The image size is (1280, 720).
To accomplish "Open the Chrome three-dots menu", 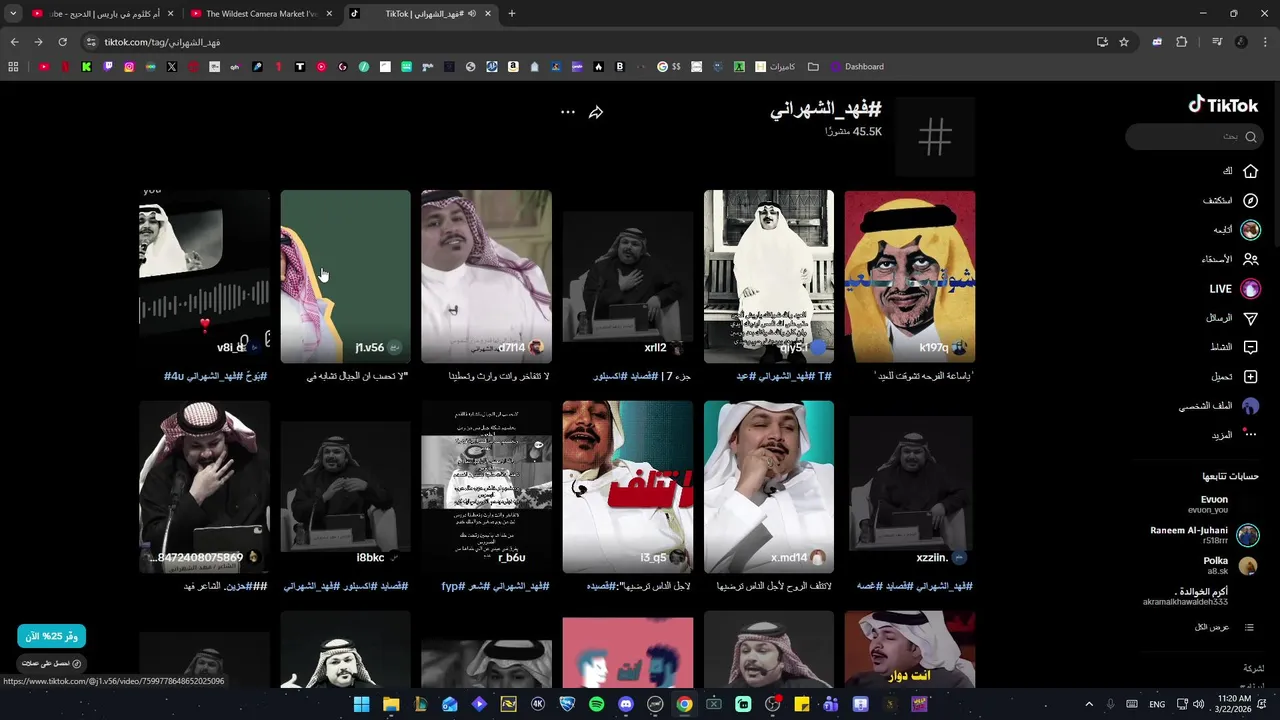I will [x=1266, y=42].
